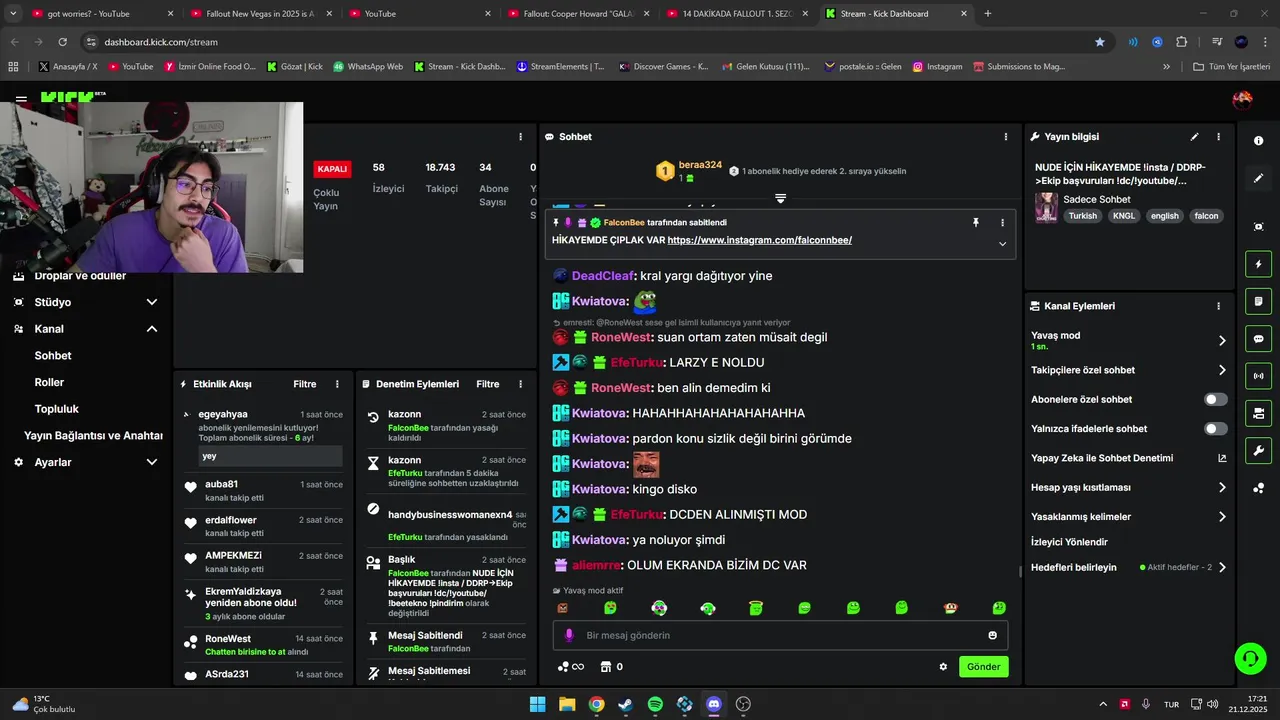Open Yavaş mod options arrow
The height and width of the screenshot is (720, 1280).
pyautogui.click(x=1222, y=341)
